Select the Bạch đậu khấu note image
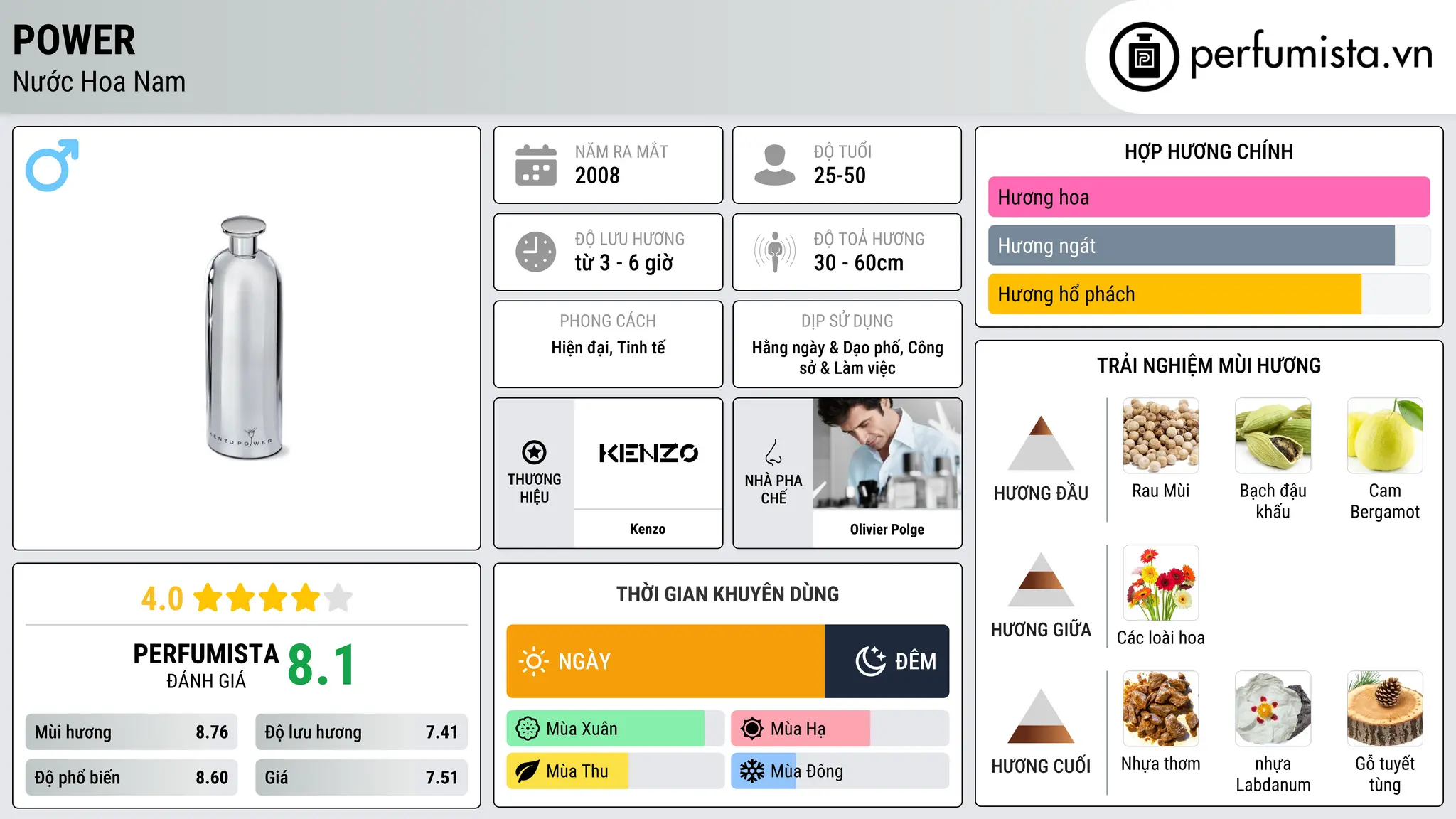 (x=1273, y=435)
